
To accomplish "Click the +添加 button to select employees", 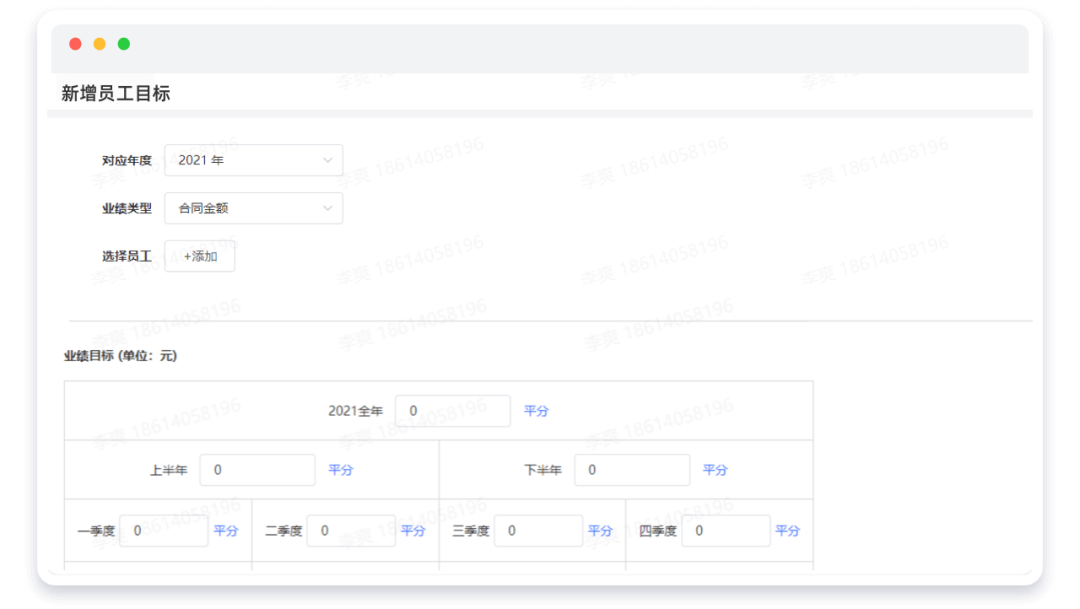I will point(200,256).
